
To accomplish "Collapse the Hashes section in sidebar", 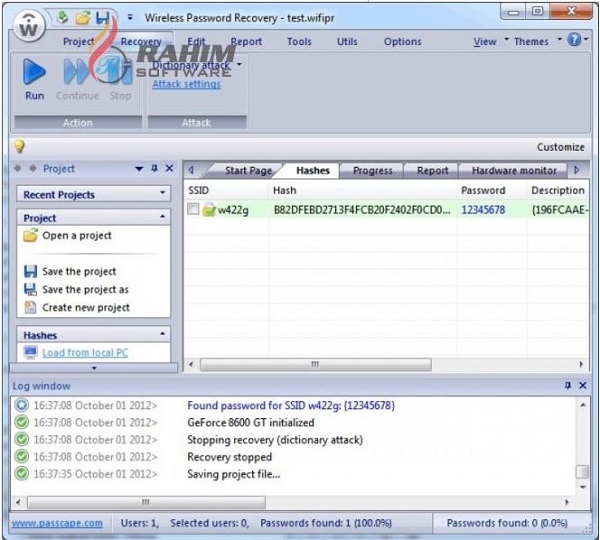I will (163, 334).
